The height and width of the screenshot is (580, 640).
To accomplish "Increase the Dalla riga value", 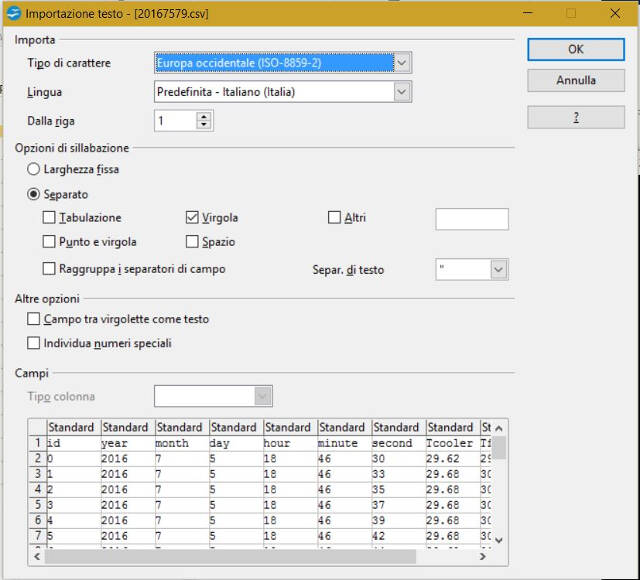I will pos(204,116).
